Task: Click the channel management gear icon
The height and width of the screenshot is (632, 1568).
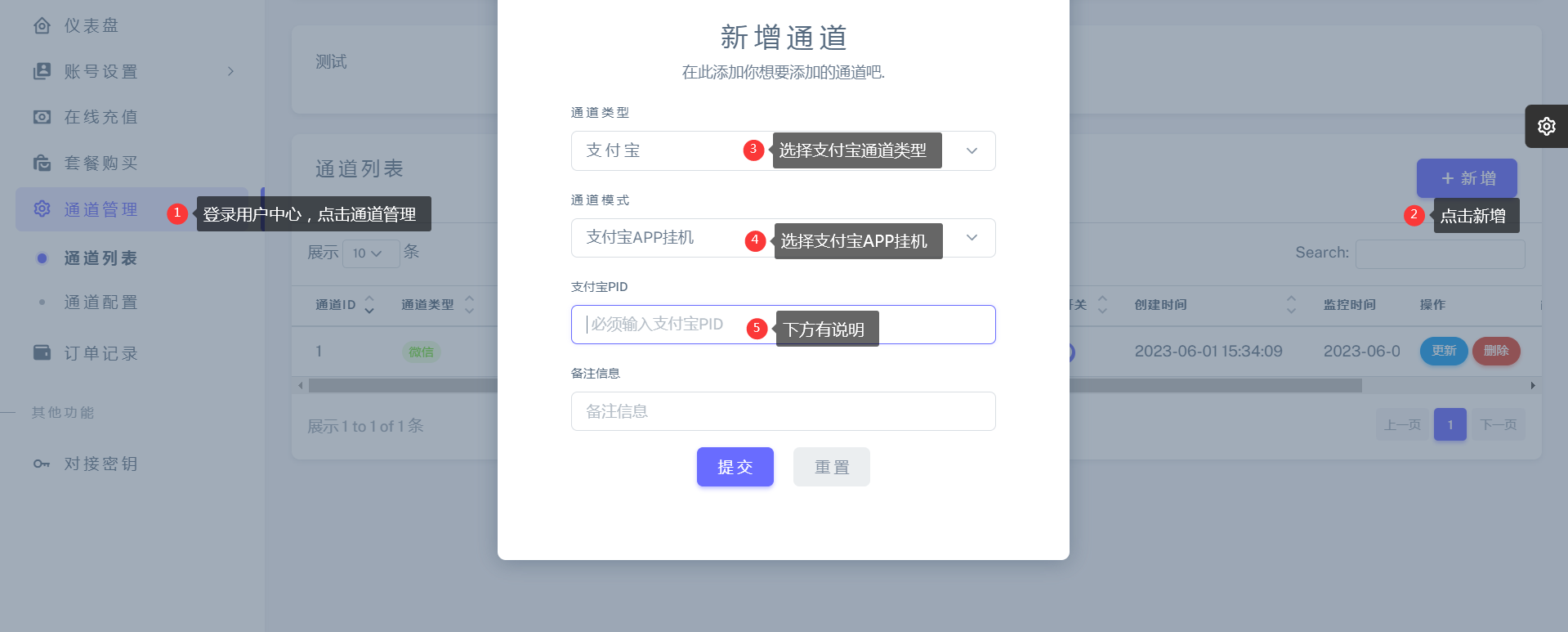Action: click(42, 209)
